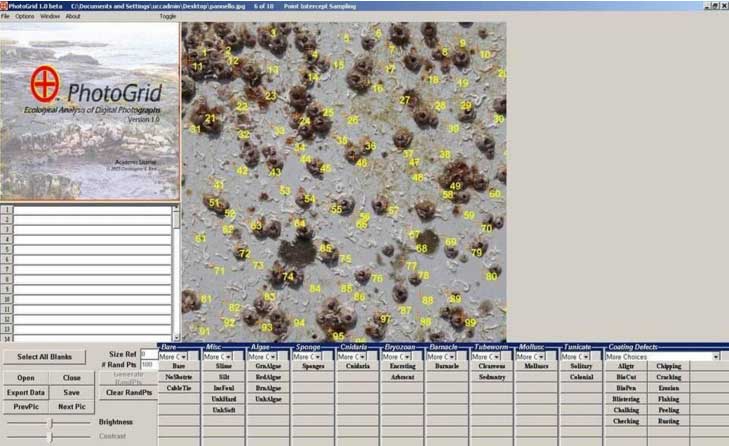Click the Brightness slider handle
The image size is (729, 446).
(x=50, y=423)
